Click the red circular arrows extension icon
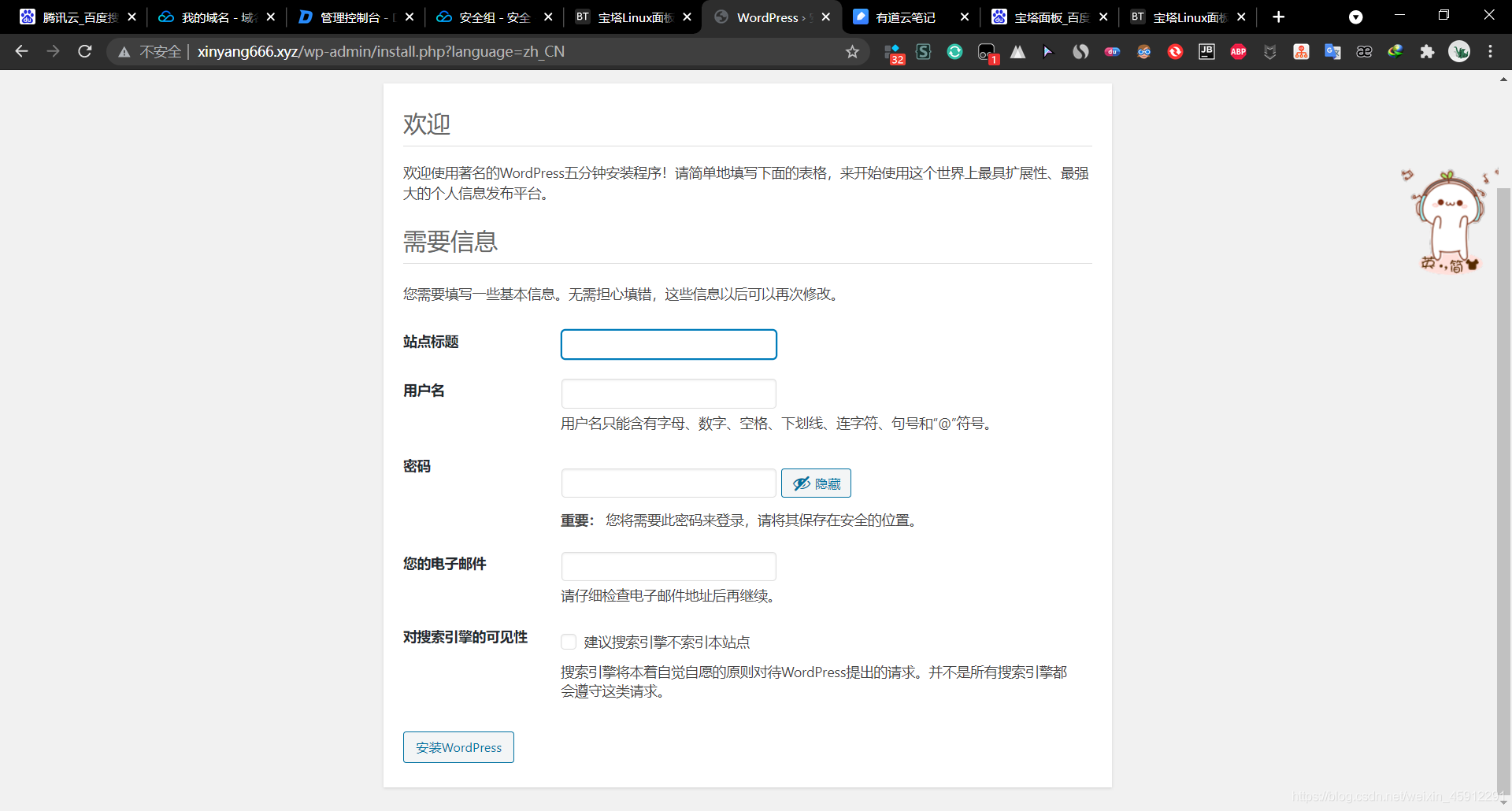This screenshot has width=1512, height=811. [1176, 52]
